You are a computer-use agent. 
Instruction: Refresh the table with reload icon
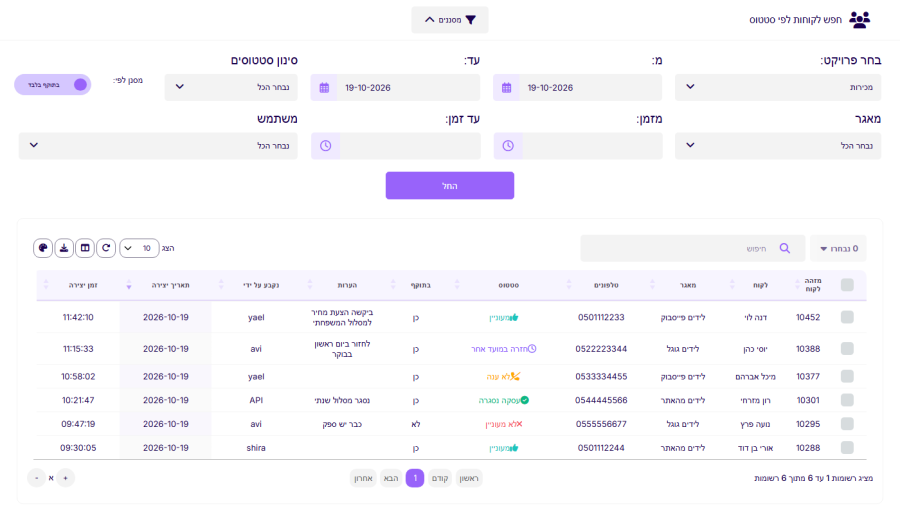(x=106, y=248)
